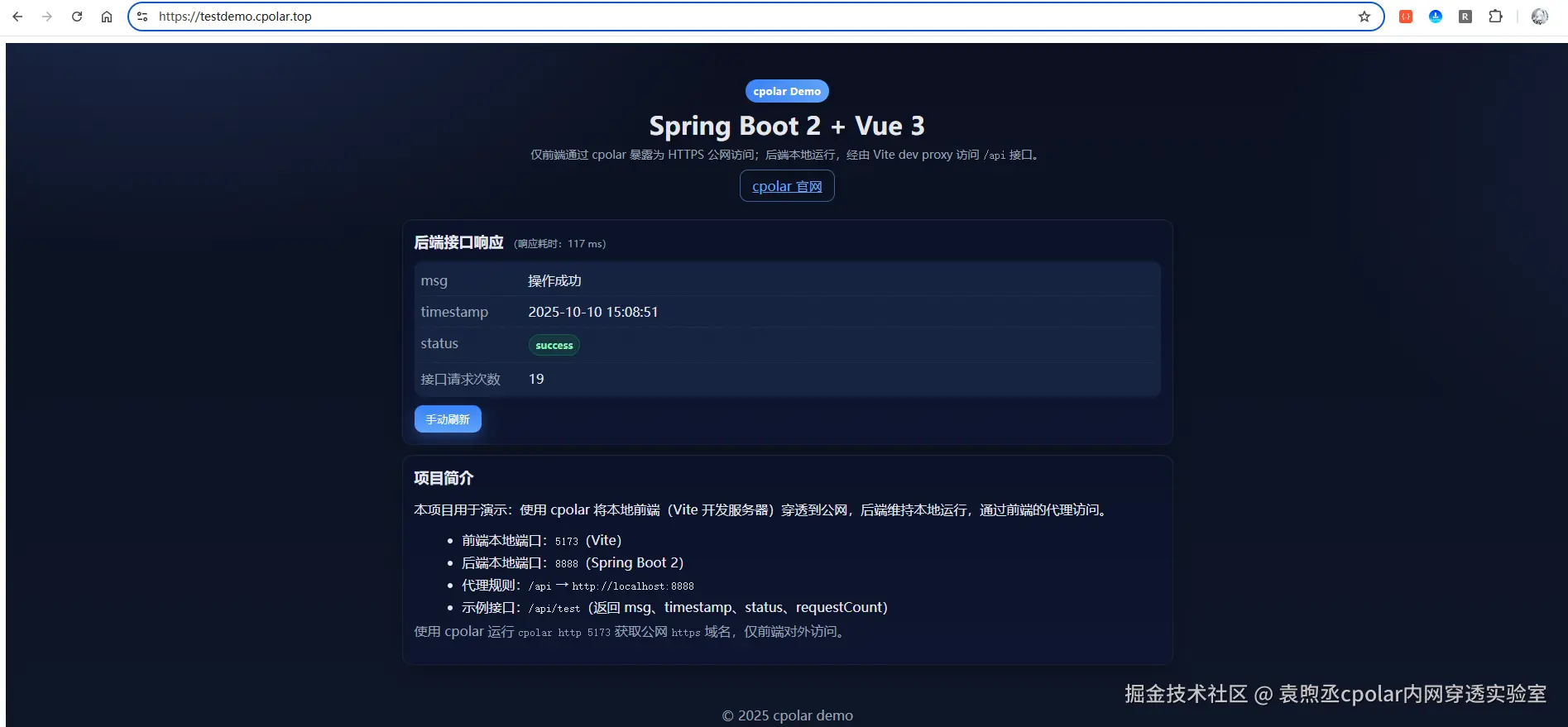Click the 响应耗时: 117 ms text

pyautogui.click(x=560, y=244)
